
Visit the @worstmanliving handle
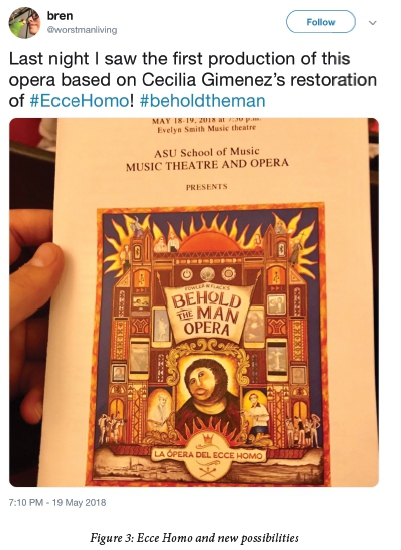pyautogui.click(x=82, y=30)
